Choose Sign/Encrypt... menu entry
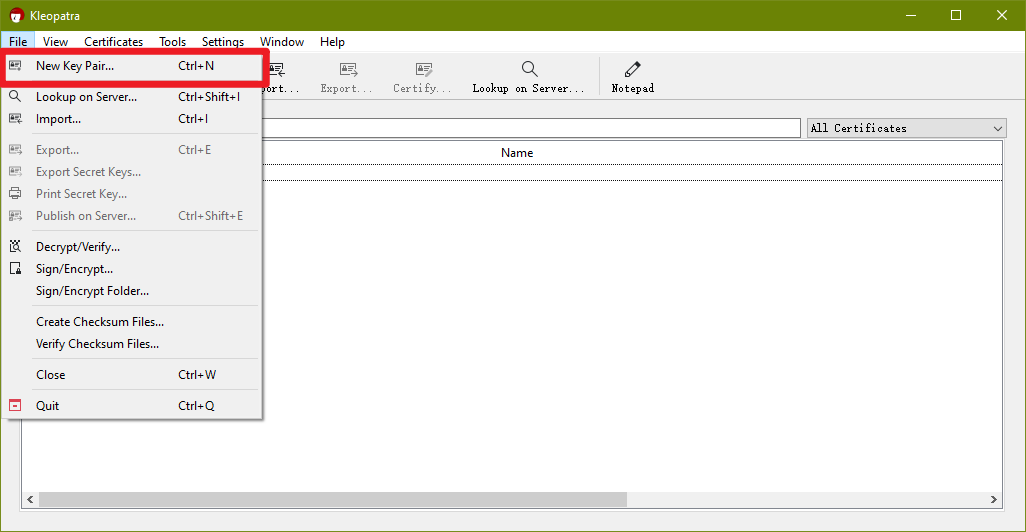 133,269
